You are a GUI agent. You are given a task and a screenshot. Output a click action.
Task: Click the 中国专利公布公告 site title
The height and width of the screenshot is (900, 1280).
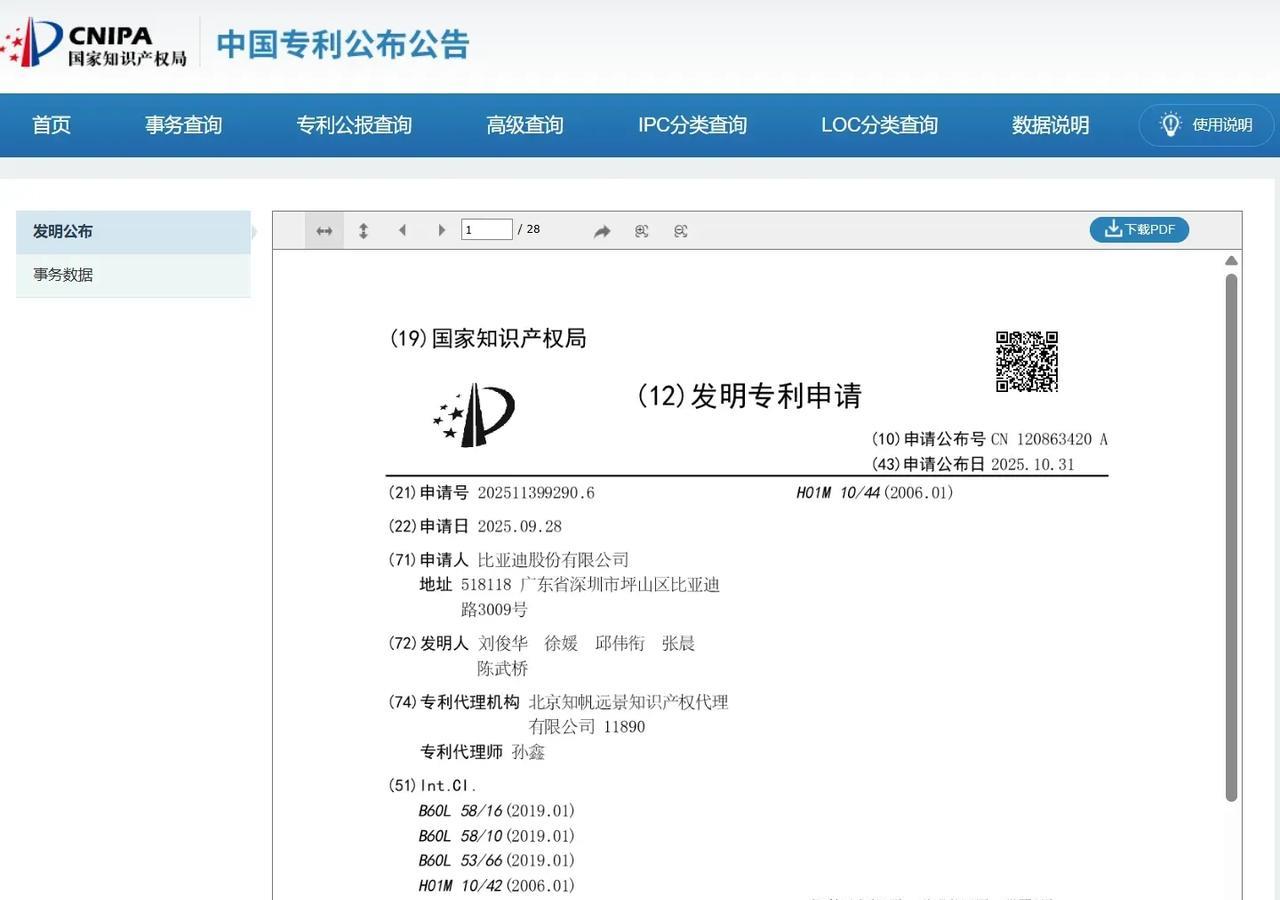point(343,44)
